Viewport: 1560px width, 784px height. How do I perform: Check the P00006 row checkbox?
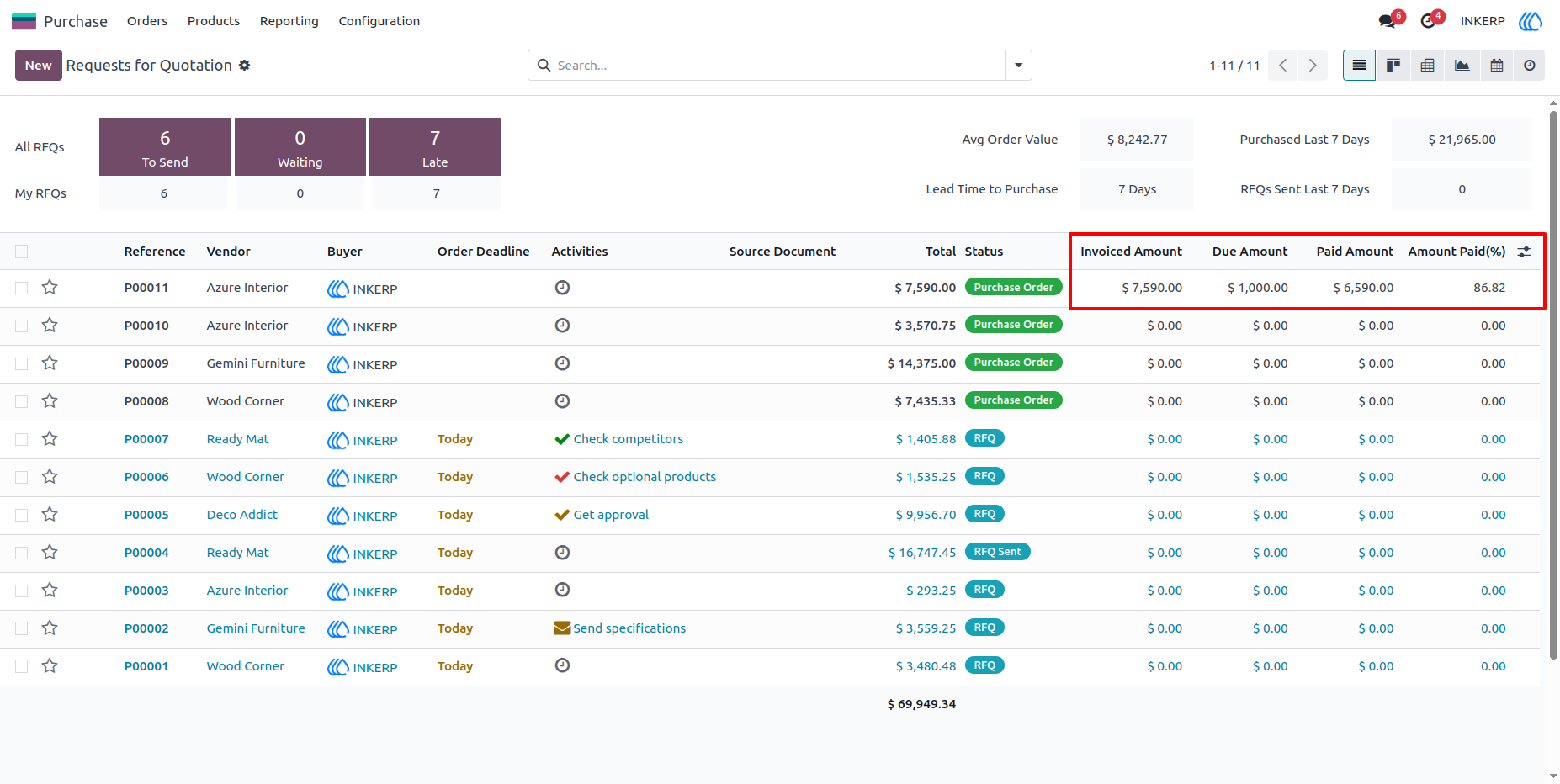point(22,477)
